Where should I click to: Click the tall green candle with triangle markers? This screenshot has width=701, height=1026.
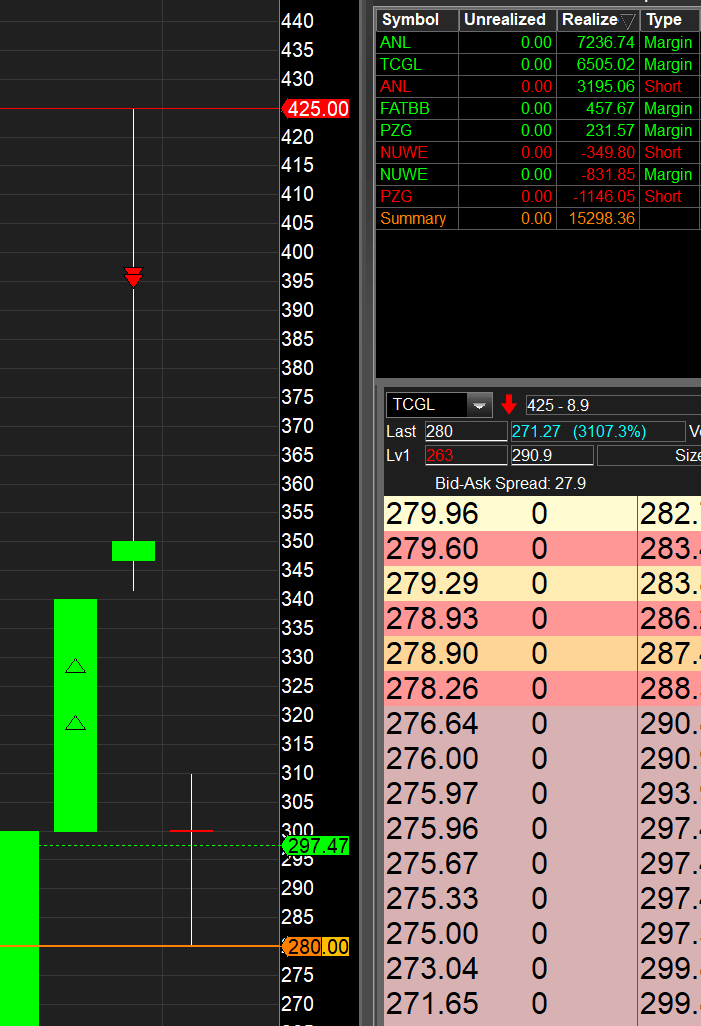(75, 715)
